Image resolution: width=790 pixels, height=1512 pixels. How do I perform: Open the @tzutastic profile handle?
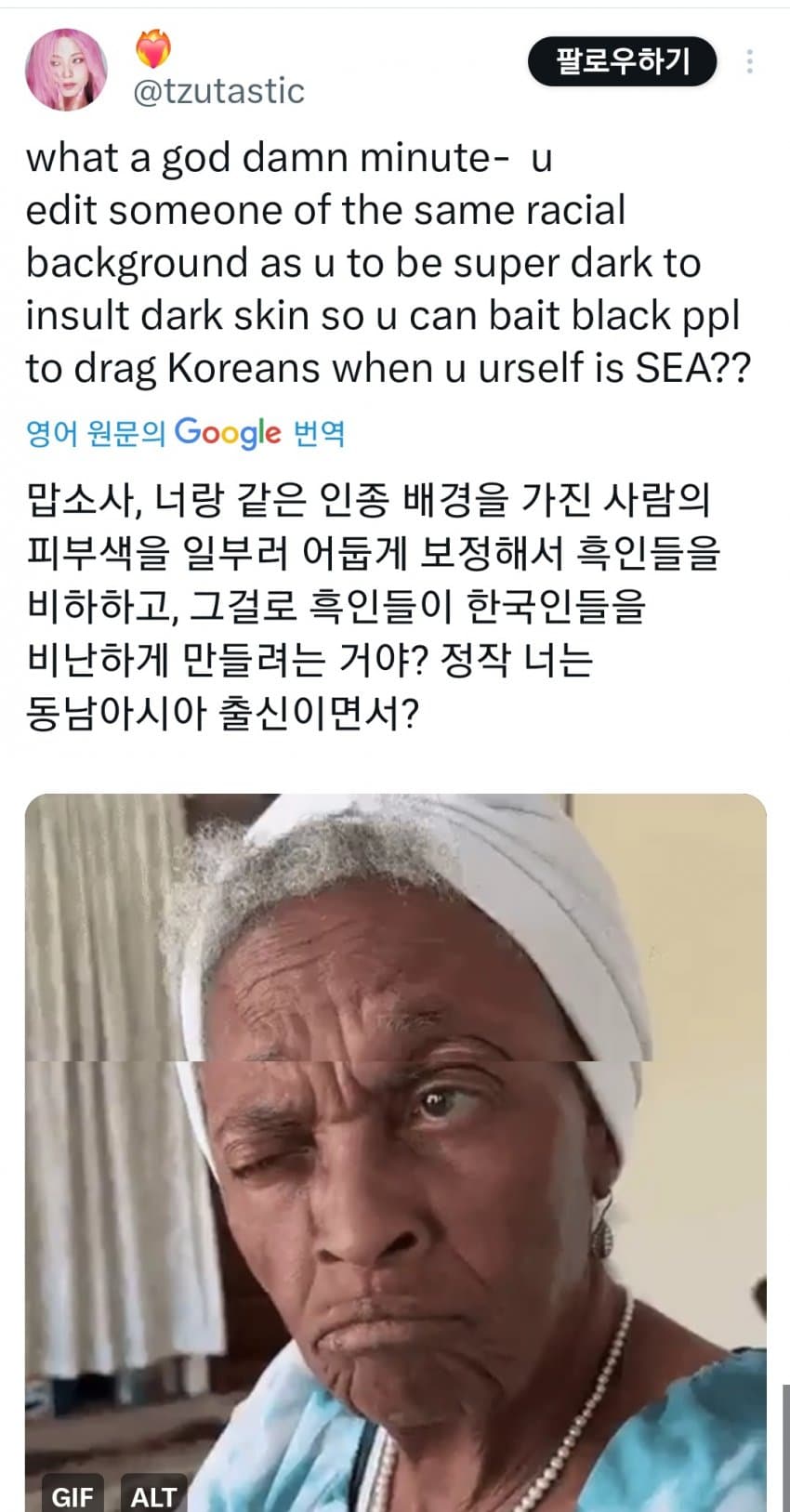pos(219,91)
